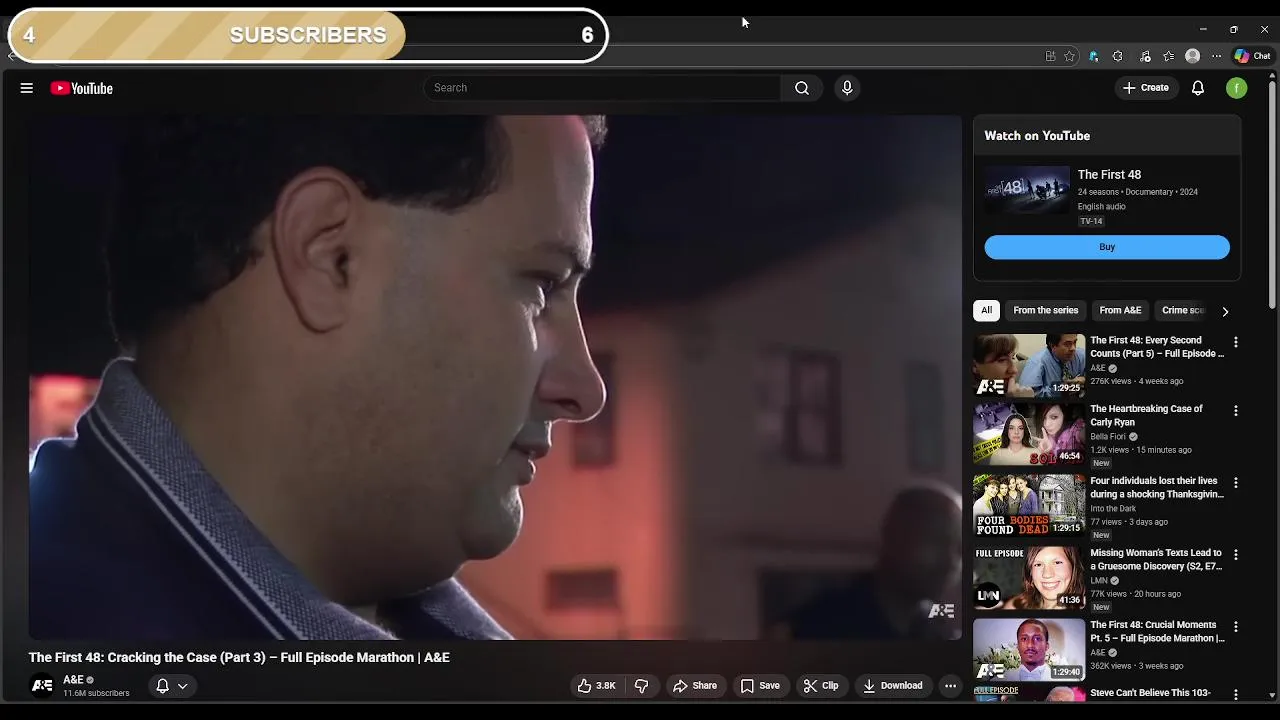This screenshot has width=1280, height=720.
Task: Click the Create button
Action: [x=1145, y=88]
